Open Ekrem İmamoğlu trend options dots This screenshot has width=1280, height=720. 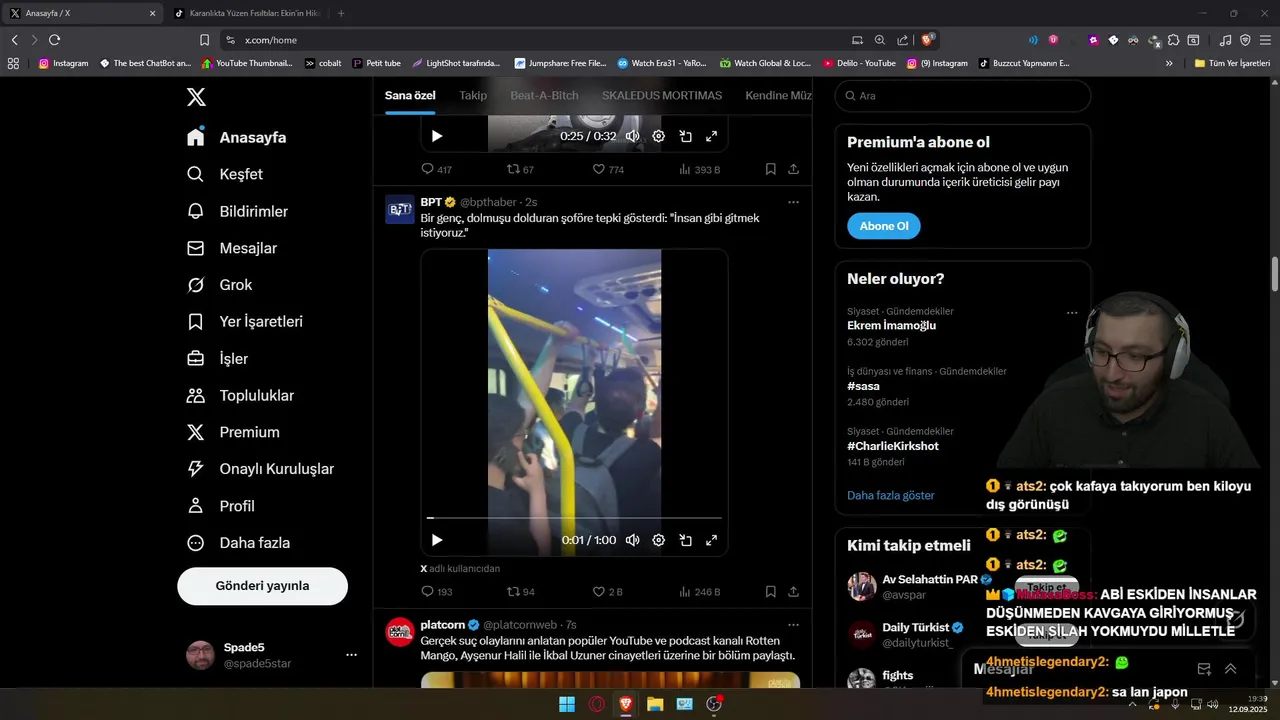(1072, 313)
